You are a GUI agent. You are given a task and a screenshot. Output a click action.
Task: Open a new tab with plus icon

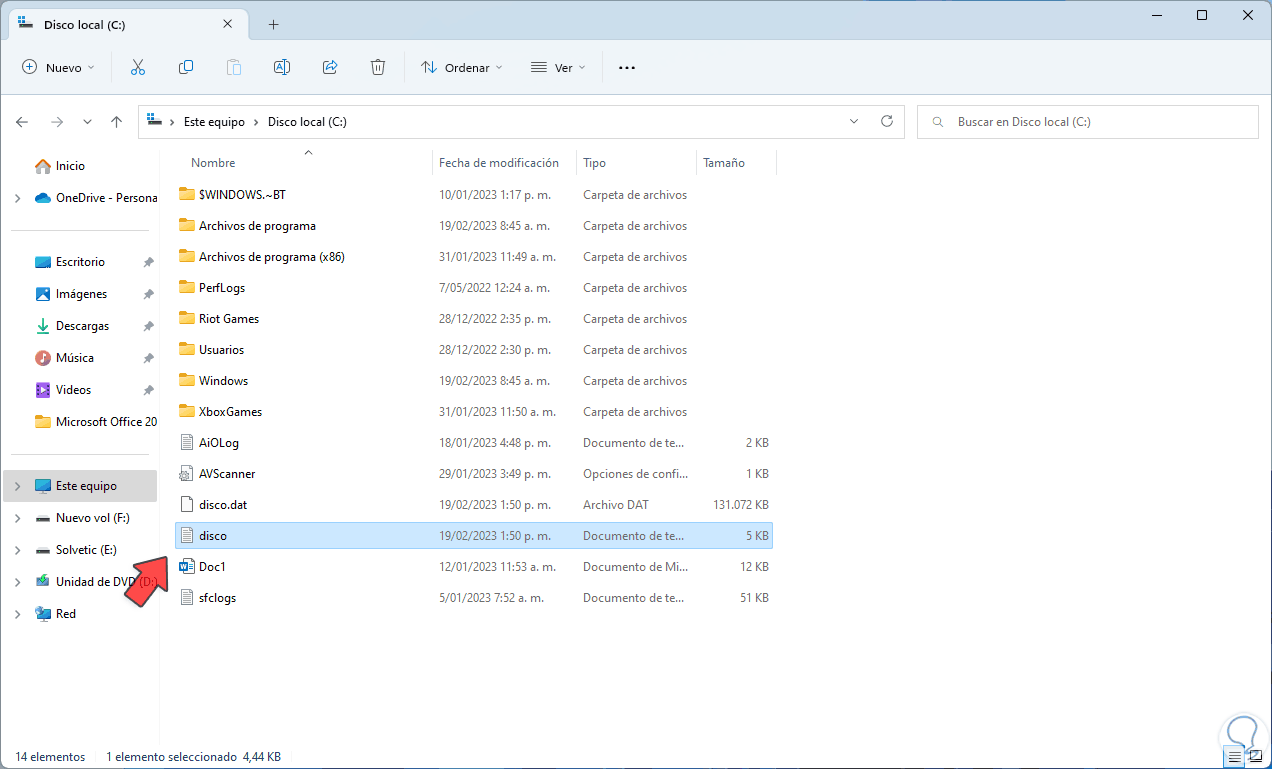click(274, 24)
